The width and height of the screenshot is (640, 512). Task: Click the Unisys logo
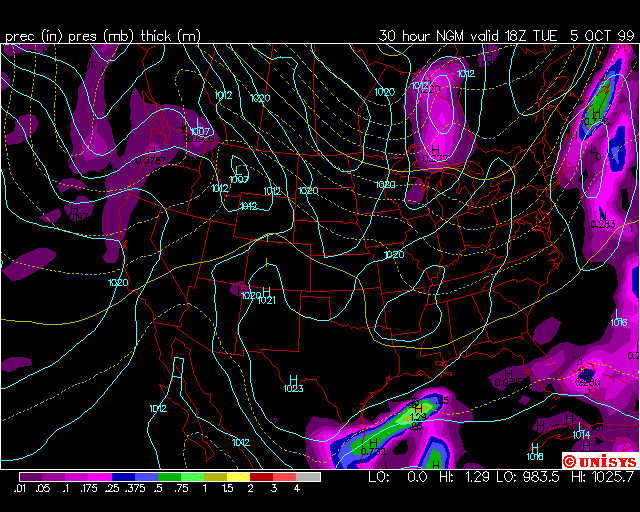pyautogui.click(x=599, y=461)
